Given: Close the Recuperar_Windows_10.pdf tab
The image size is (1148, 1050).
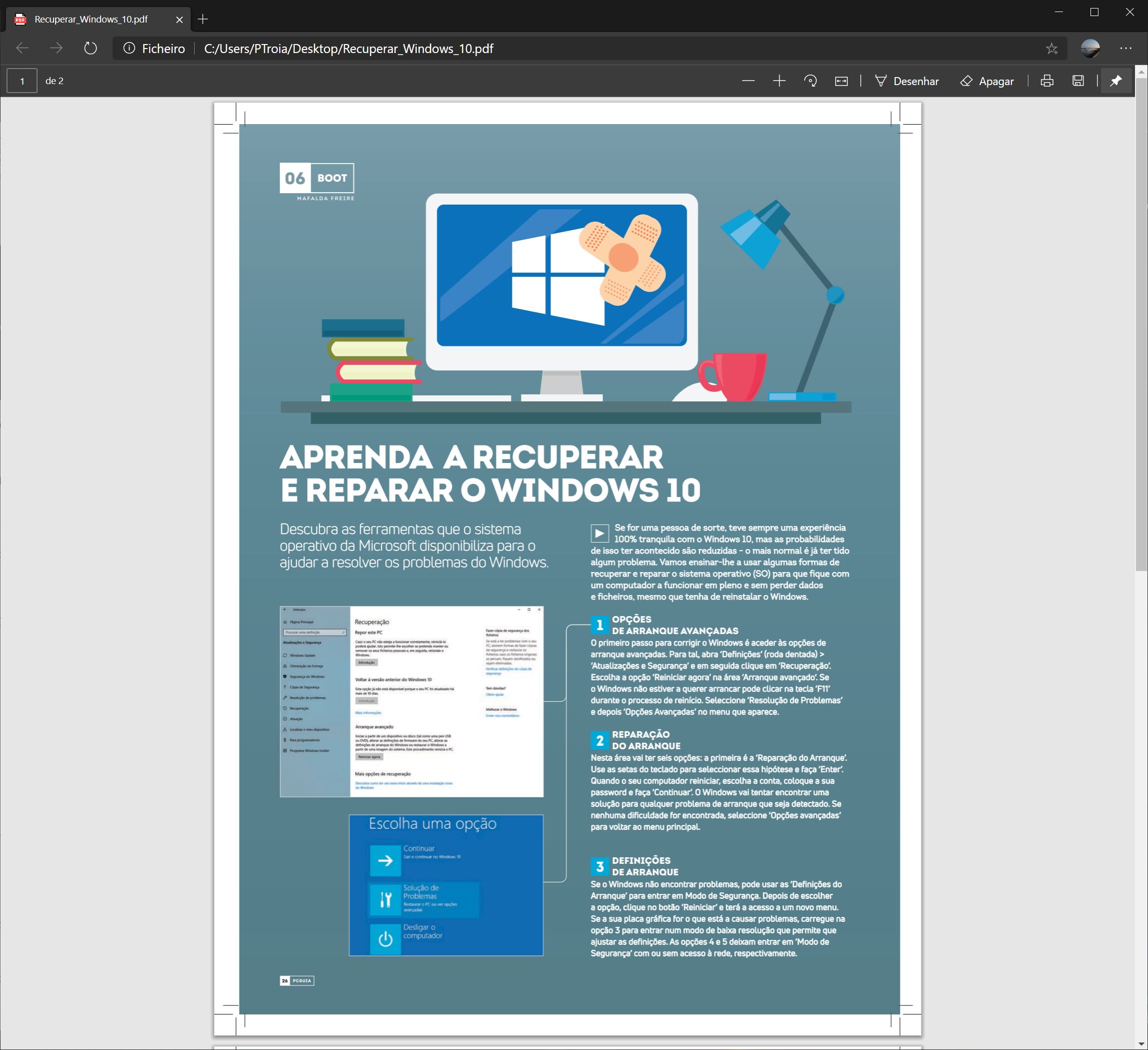Looking at the screenshot, I should coord(179,20).
